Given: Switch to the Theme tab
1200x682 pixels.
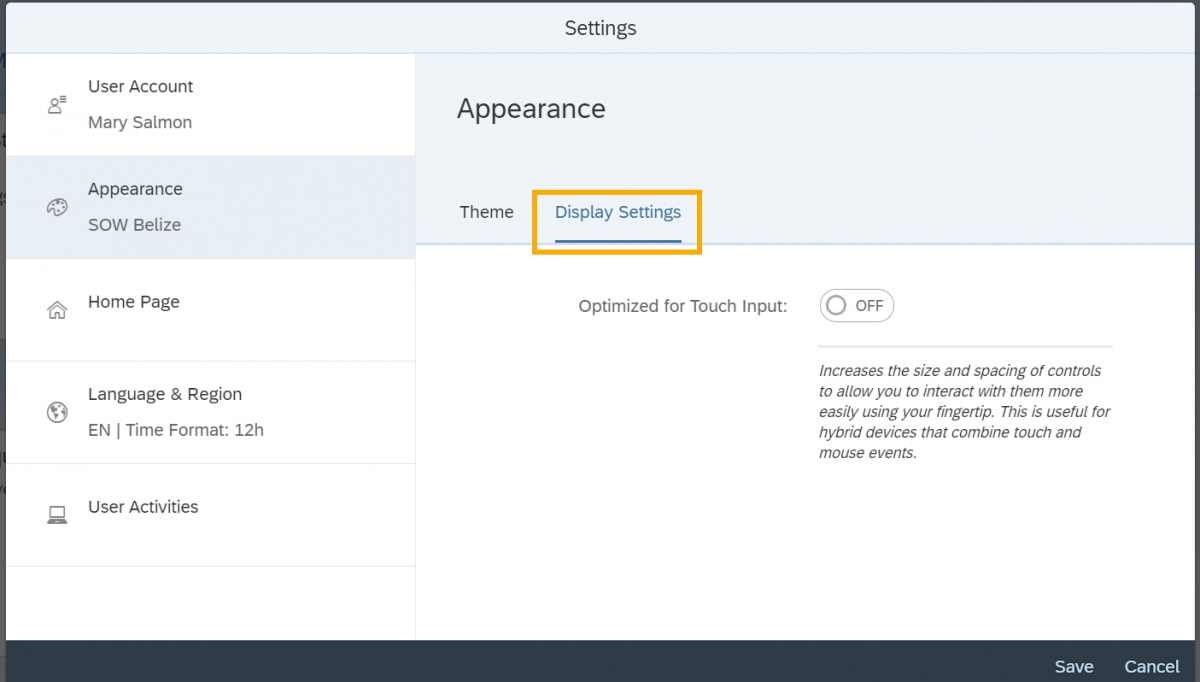Looking at the screenshot, I should point(486,212).
